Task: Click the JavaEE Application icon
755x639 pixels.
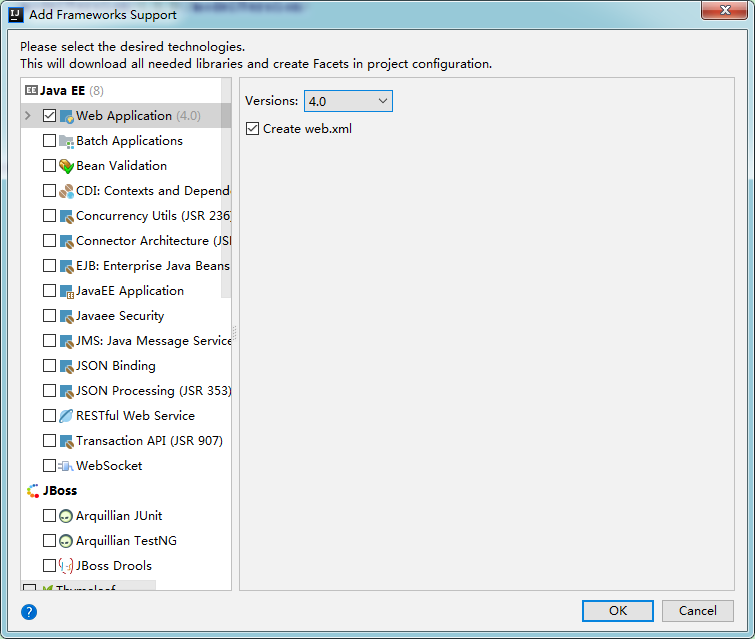Action: tap(66, 291)
